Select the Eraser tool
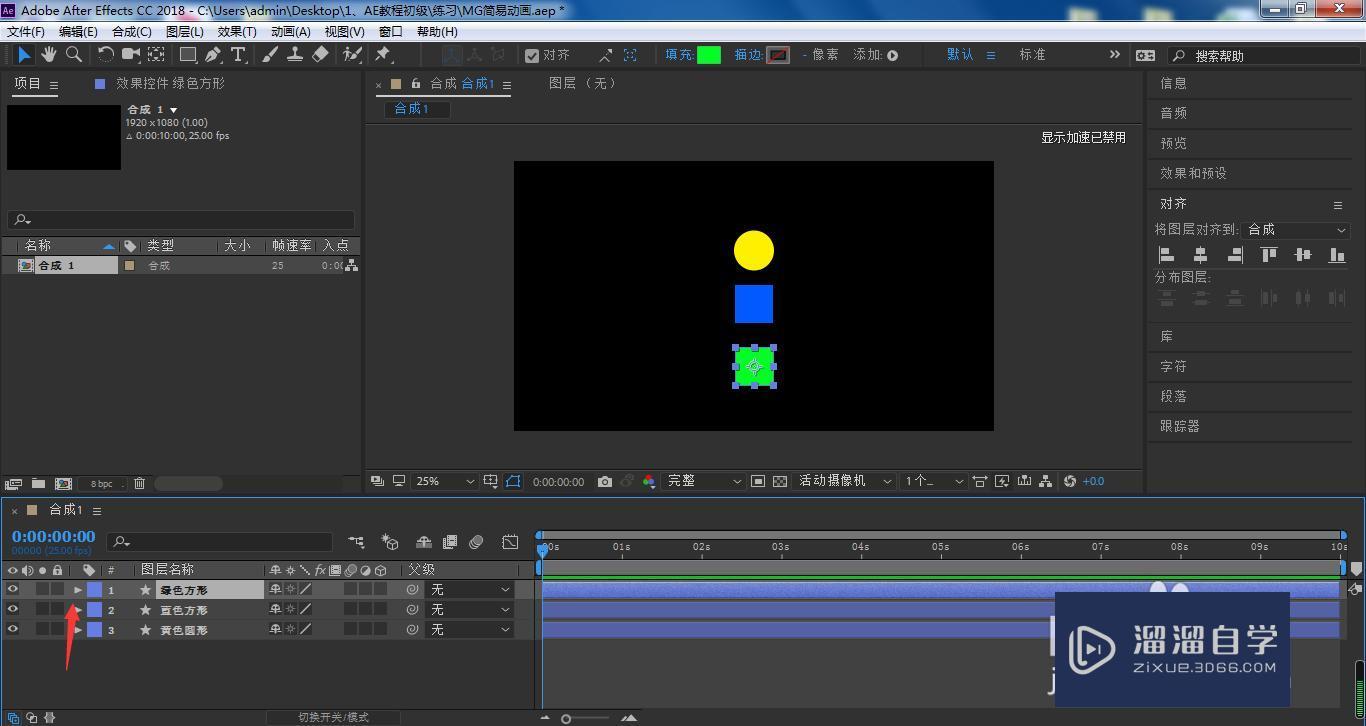 tap(320, 55)
